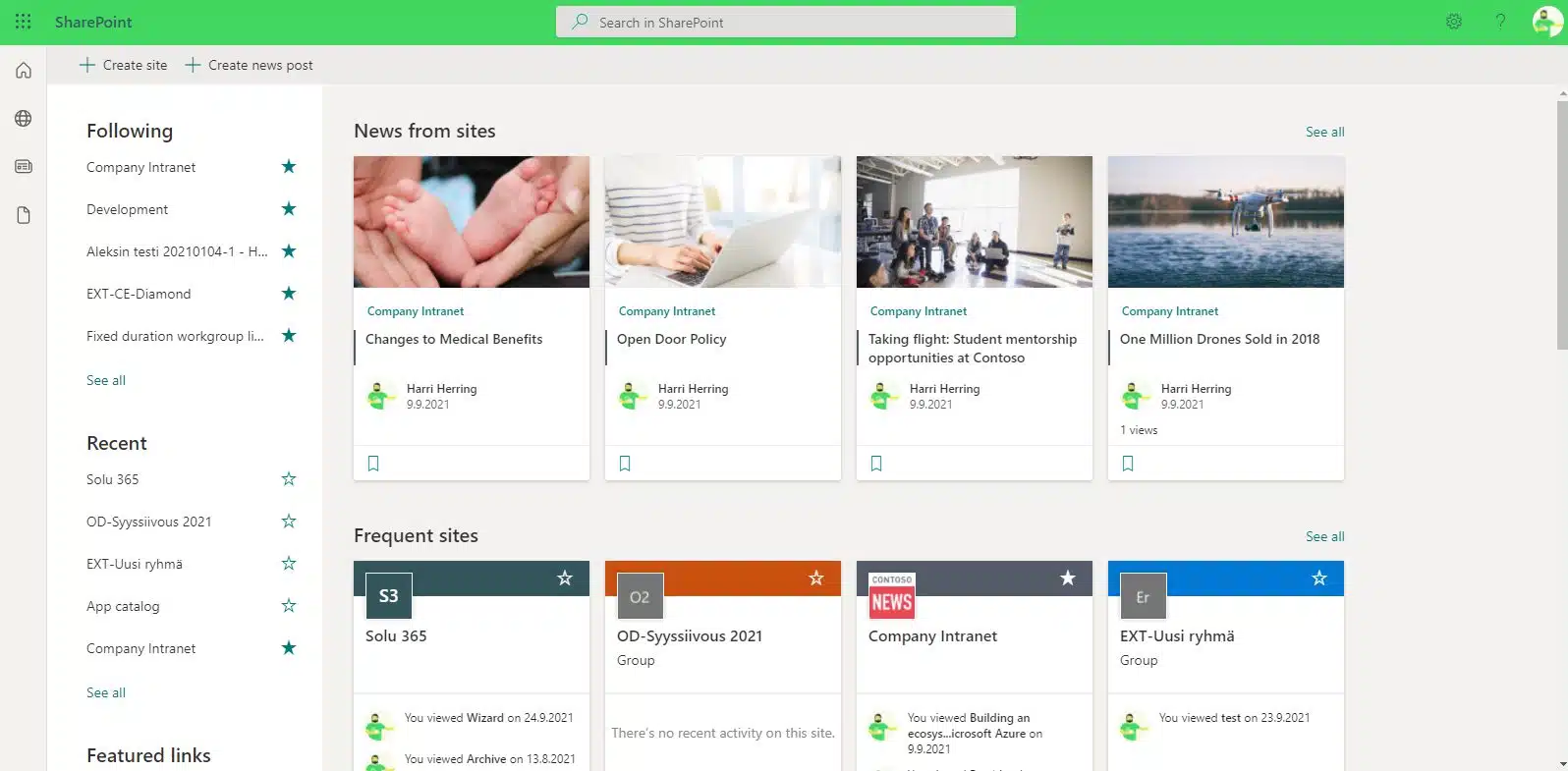The image size is (1568, 771).
Task: Click the Help question mark icon
Action: [x=1500, y=22]
